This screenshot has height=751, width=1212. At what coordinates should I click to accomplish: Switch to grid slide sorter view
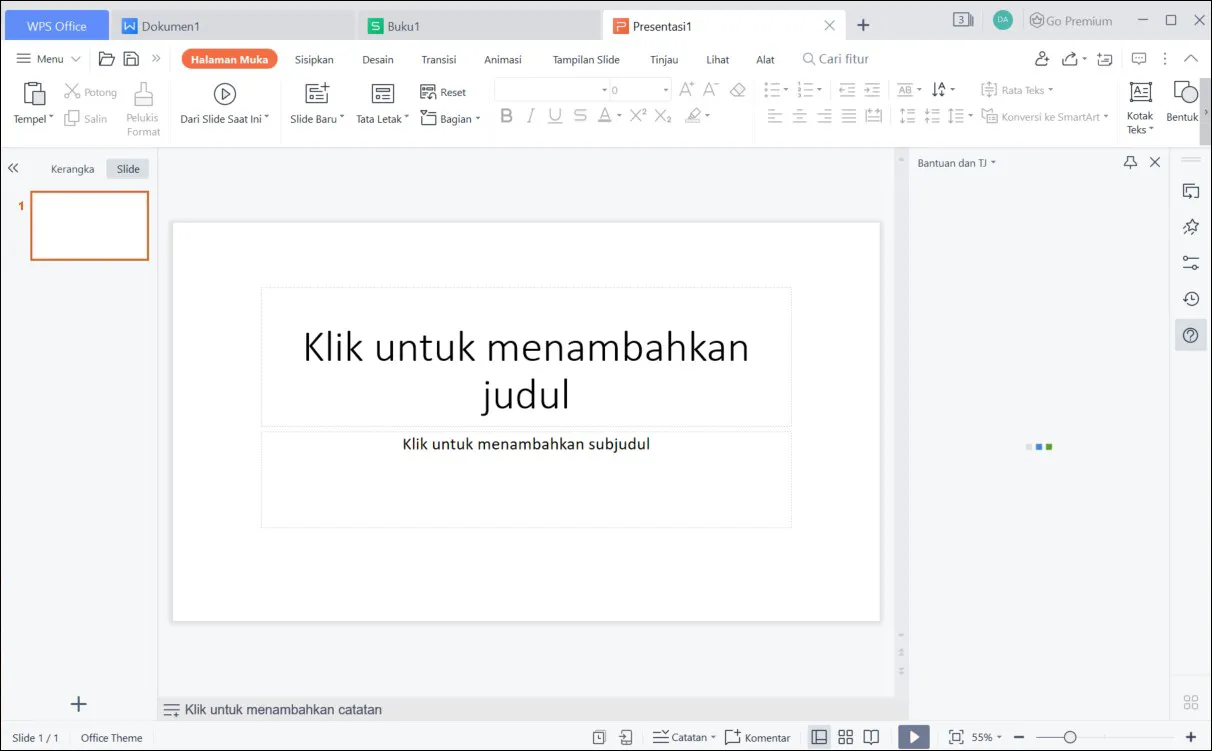[845, 736]
